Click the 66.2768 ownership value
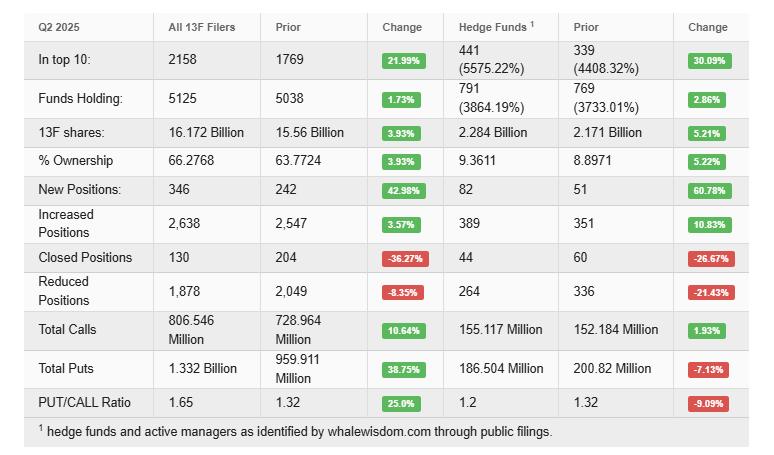 [191, 161]
